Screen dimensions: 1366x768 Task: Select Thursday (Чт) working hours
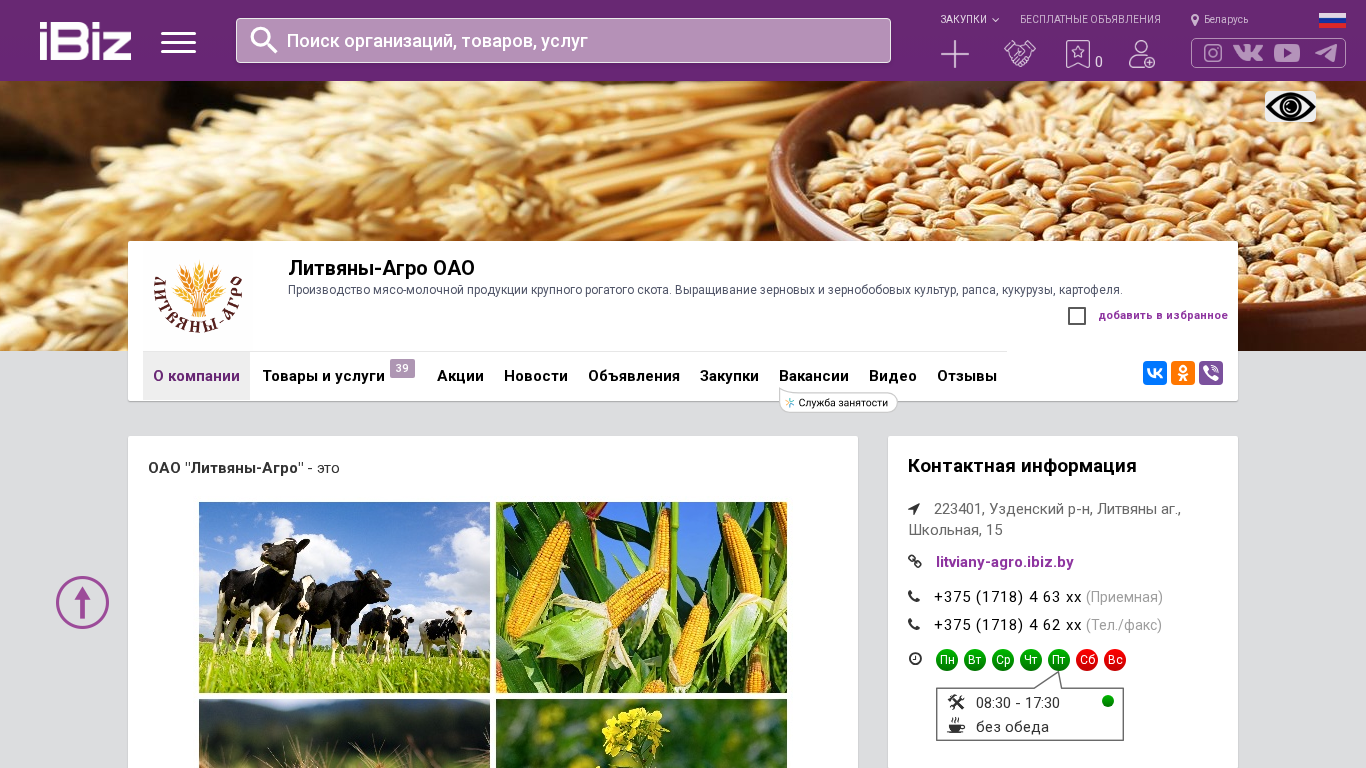1031,660
